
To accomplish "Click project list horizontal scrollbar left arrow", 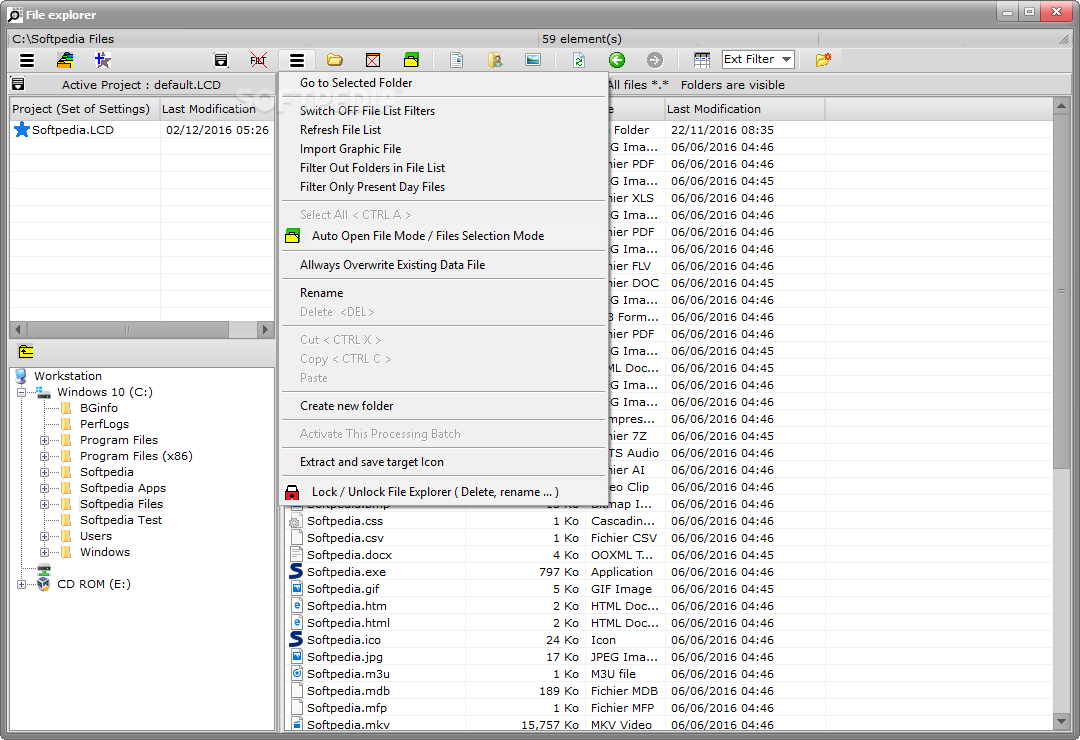I will click(18, 329).
